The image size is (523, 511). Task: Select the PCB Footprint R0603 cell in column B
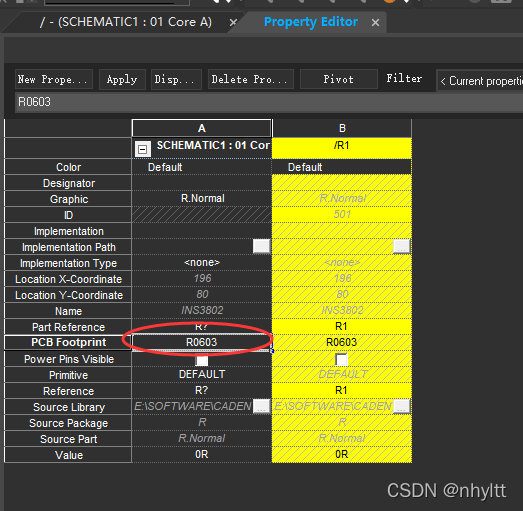pos(342,342)
